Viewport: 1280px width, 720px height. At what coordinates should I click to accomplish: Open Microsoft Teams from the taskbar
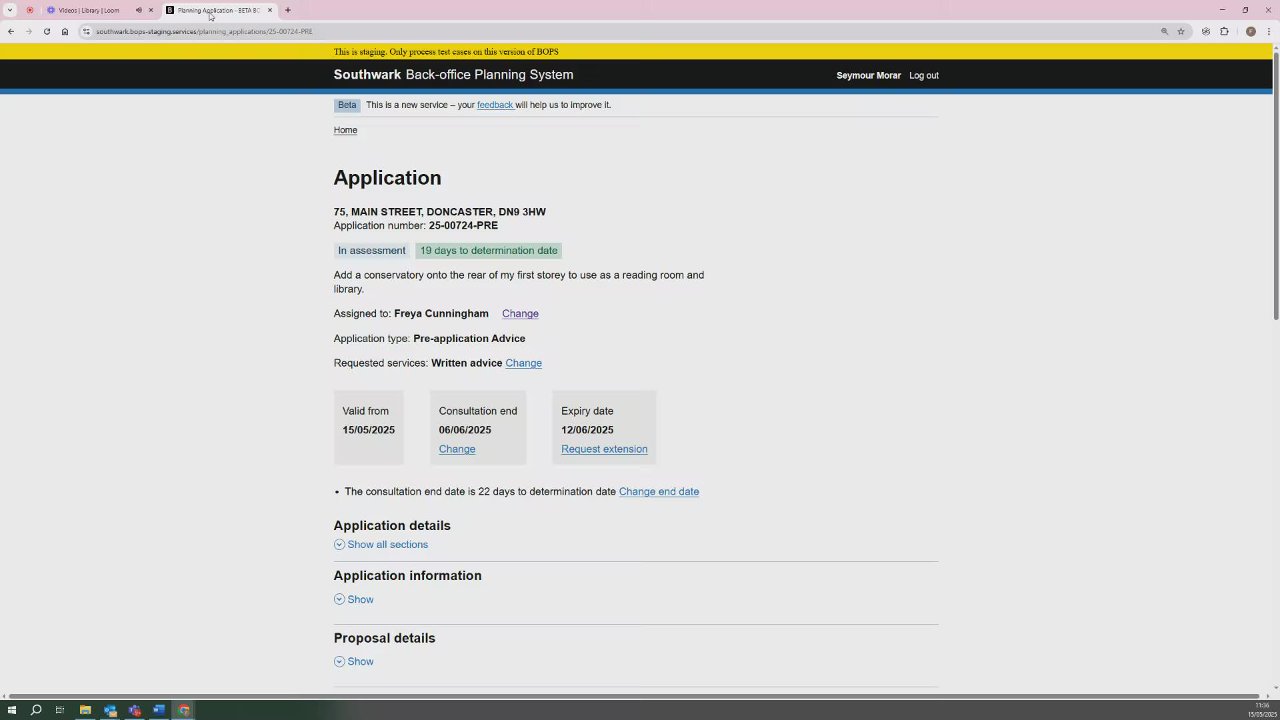pos(135,710)
